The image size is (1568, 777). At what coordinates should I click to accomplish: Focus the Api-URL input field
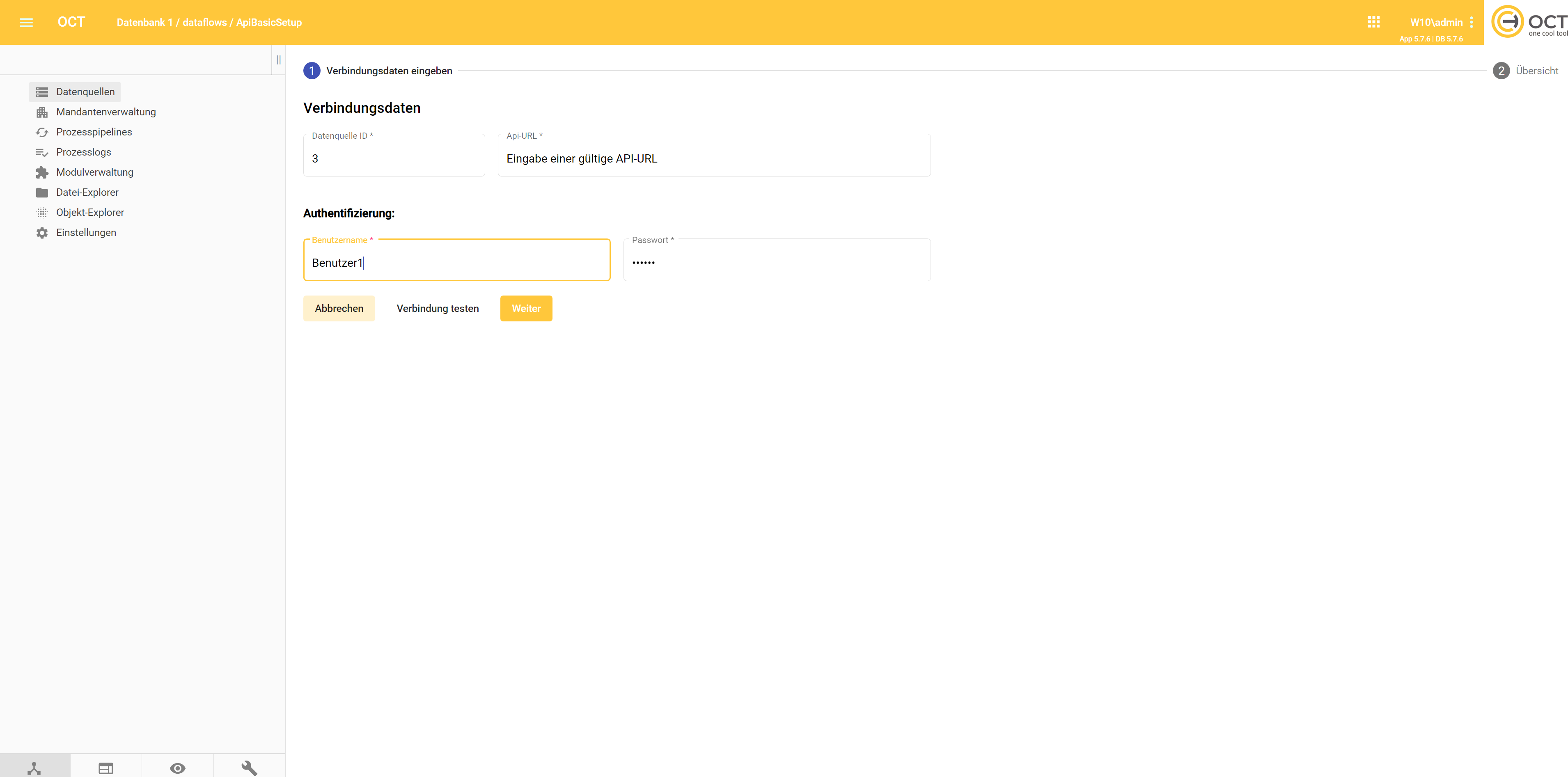(713, 159)
